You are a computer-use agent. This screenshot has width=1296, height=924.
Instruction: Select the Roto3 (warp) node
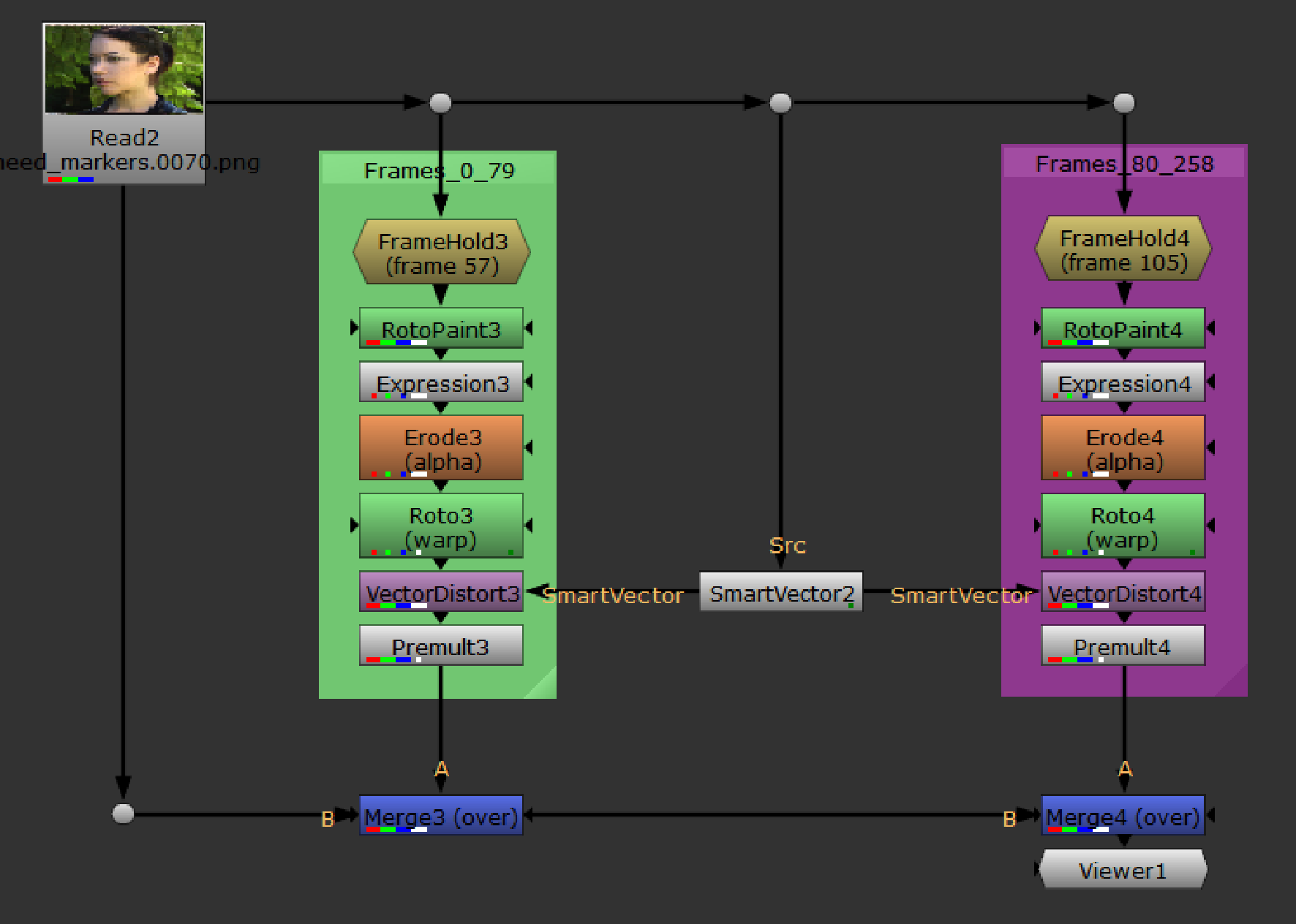(x=441, y=526)
